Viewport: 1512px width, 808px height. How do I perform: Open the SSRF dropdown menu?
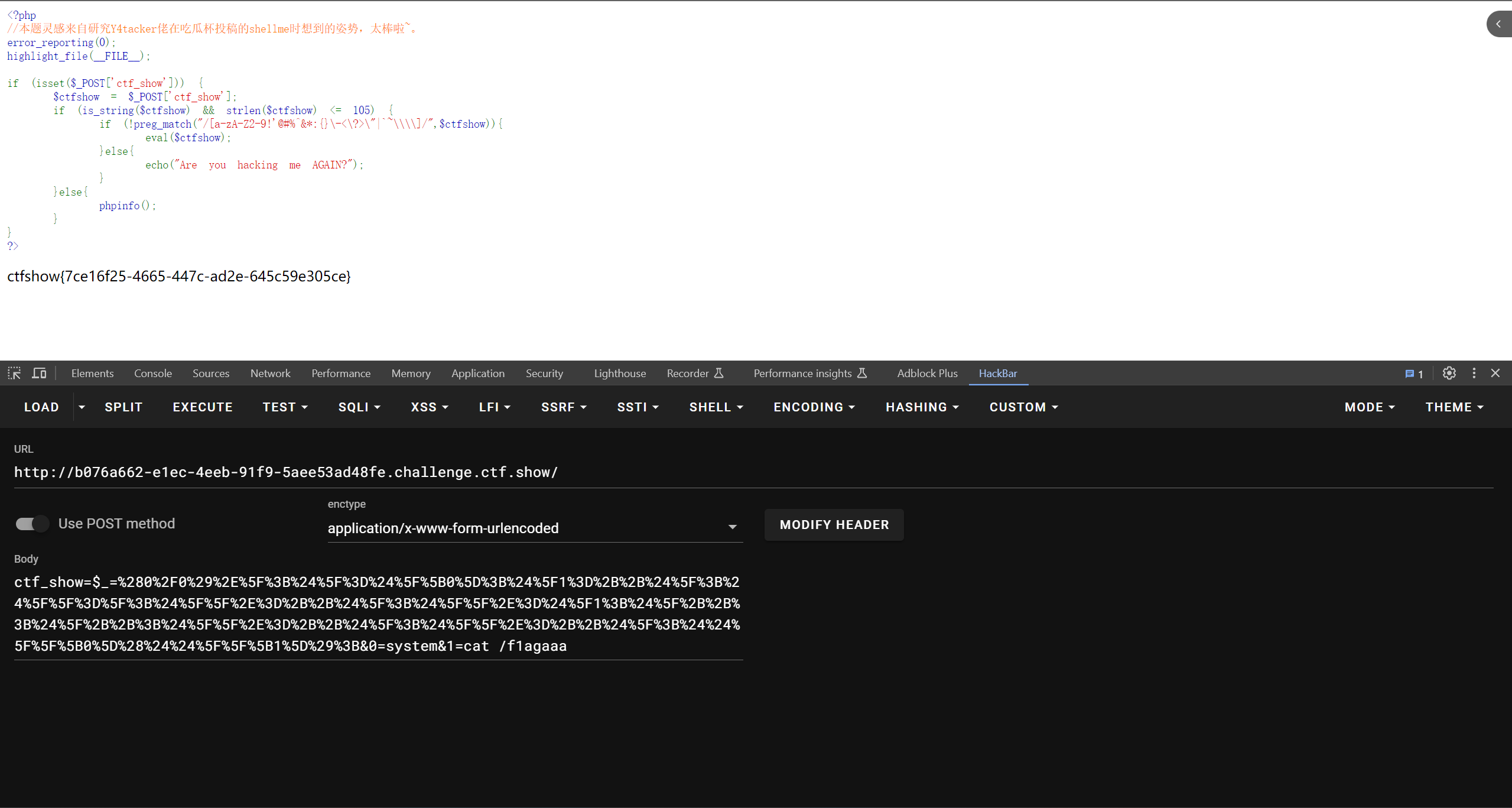[x=564, y=407]
